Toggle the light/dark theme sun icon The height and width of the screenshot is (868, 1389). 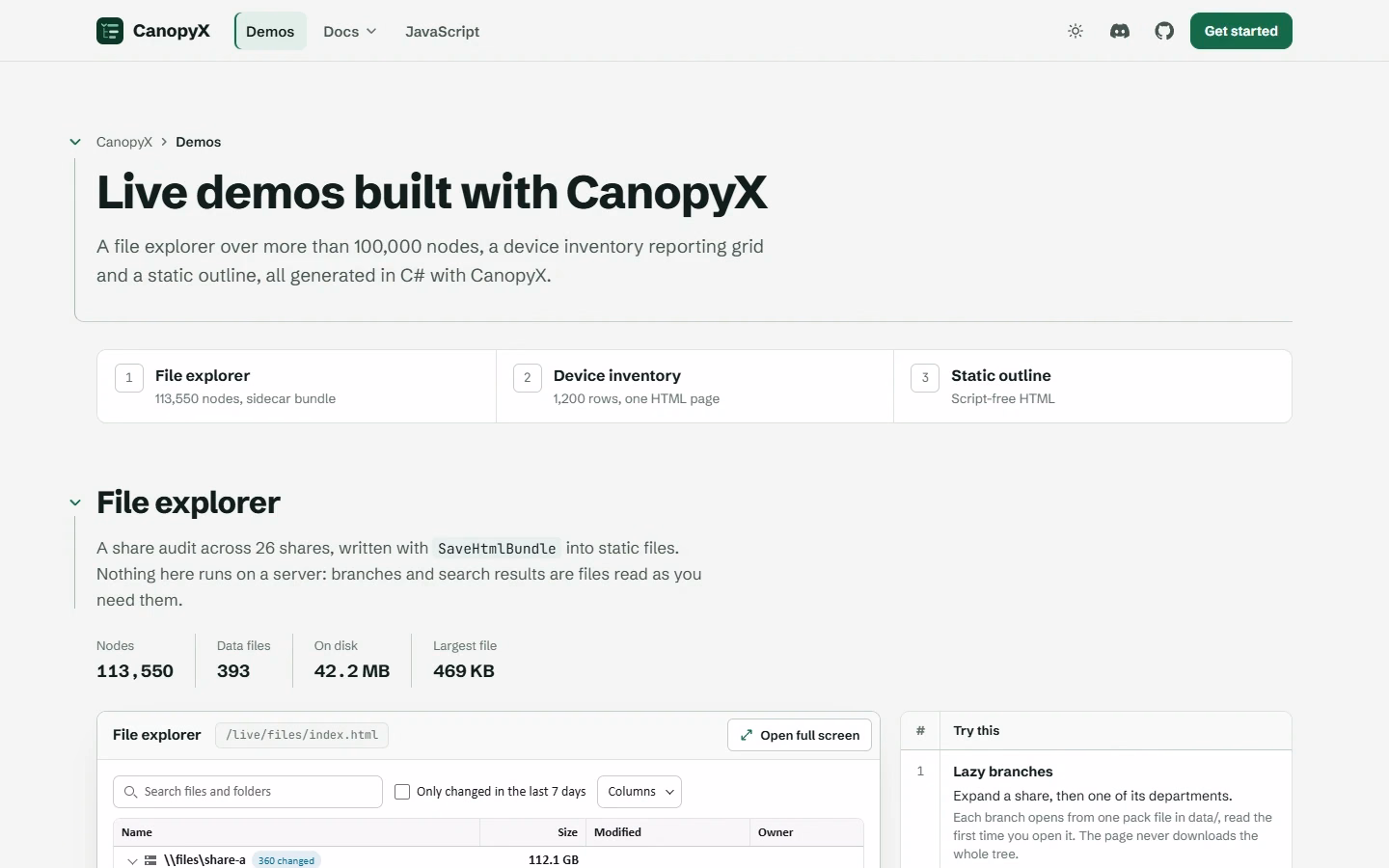1076,31
